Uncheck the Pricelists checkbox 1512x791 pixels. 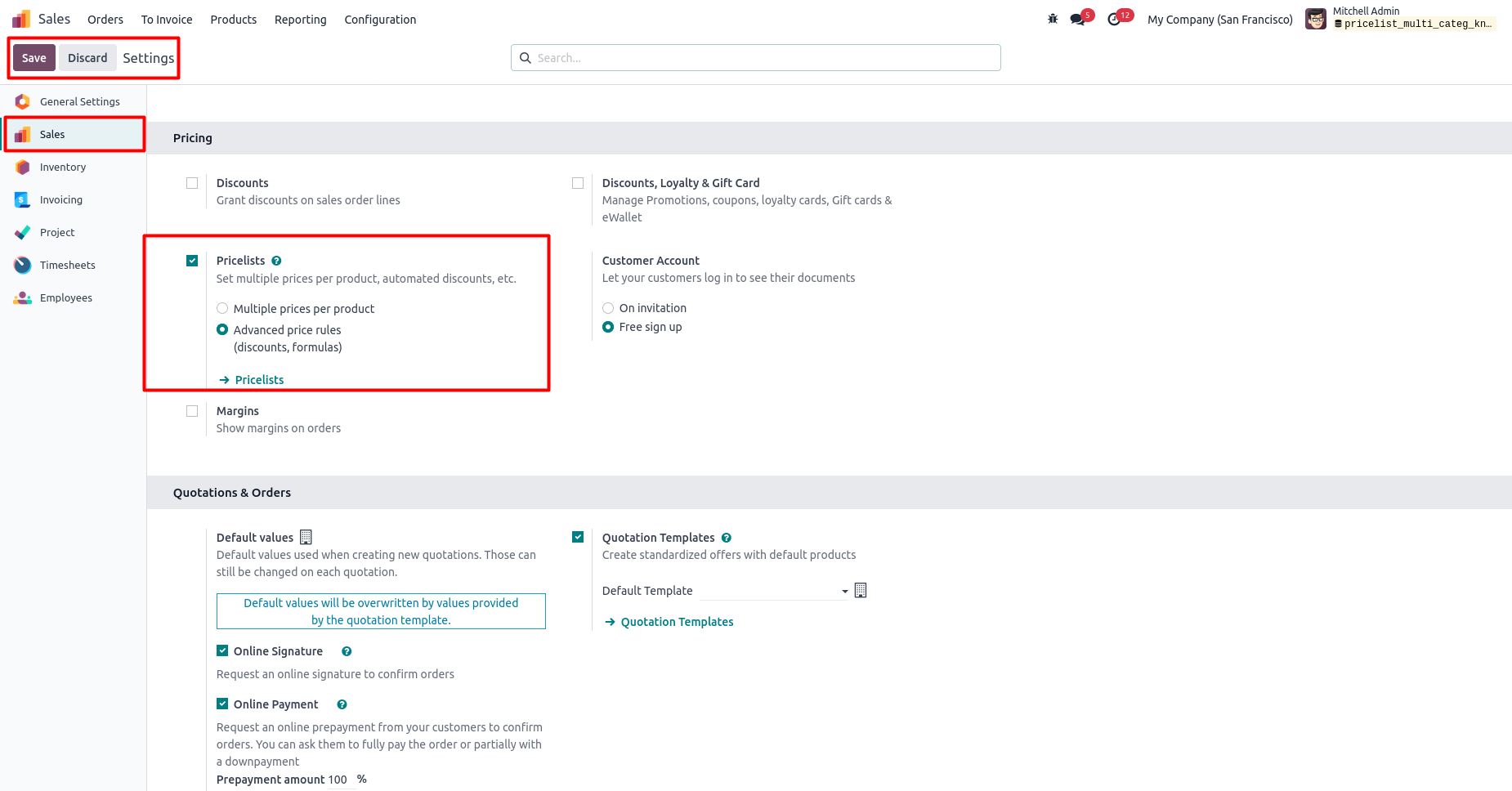click(x=192, y=261)
